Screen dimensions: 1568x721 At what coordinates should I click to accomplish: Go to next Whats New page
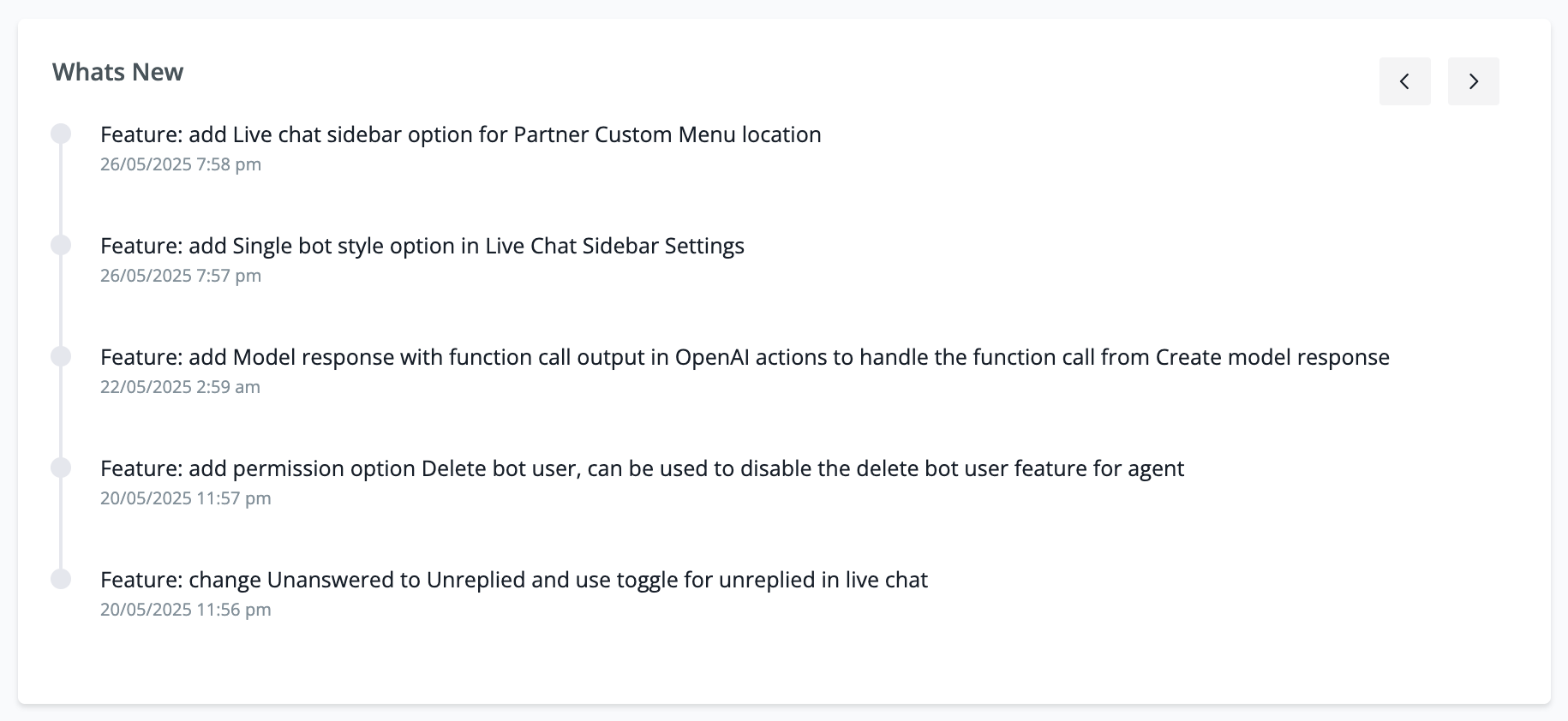(1473, 81)
